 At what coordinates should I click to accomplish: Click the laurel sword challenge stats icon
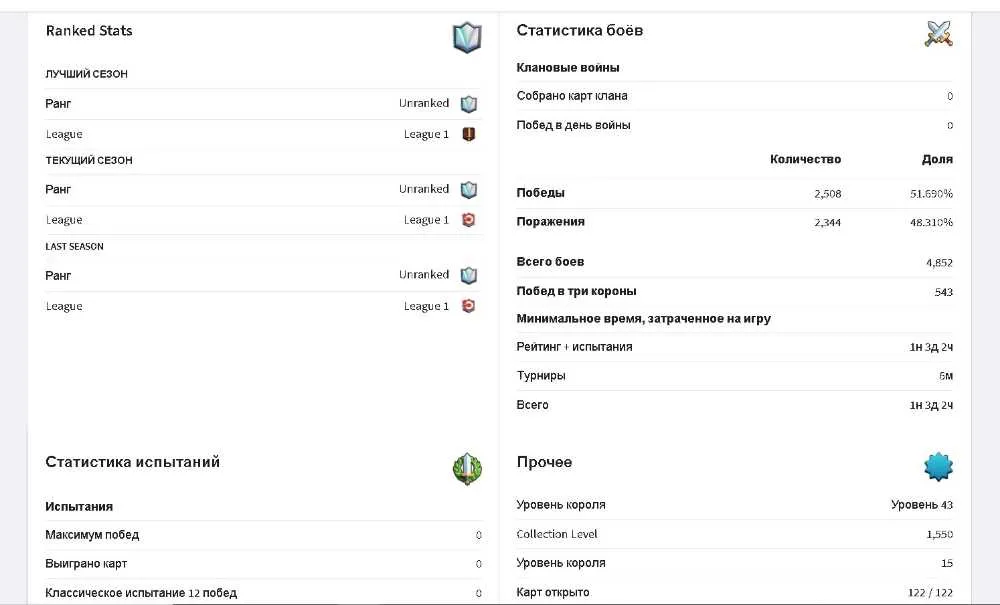tap(467, 469)
